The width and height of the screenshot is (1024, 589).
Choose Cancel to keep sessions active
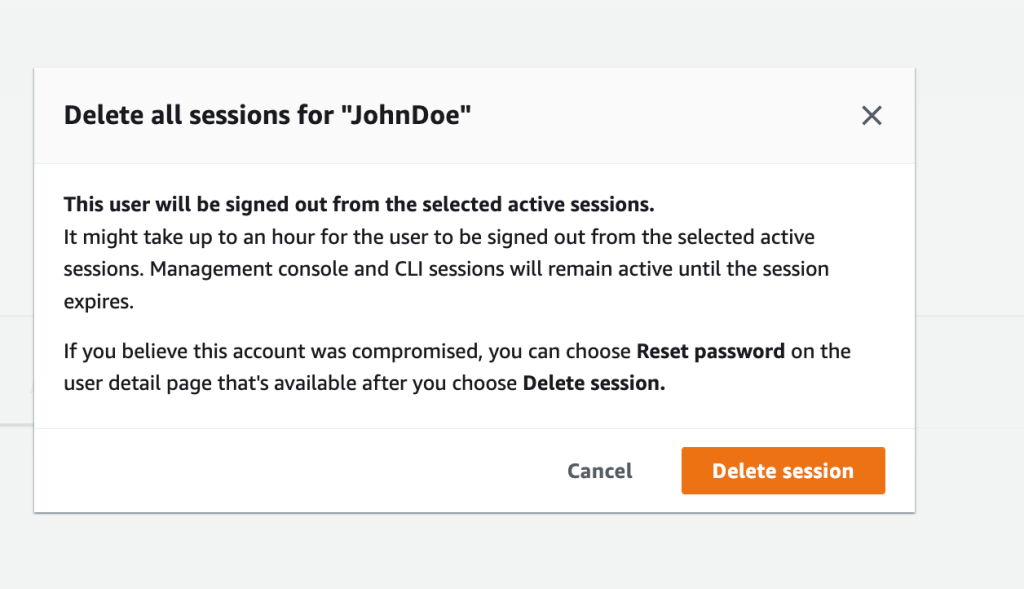coord(599,470)
